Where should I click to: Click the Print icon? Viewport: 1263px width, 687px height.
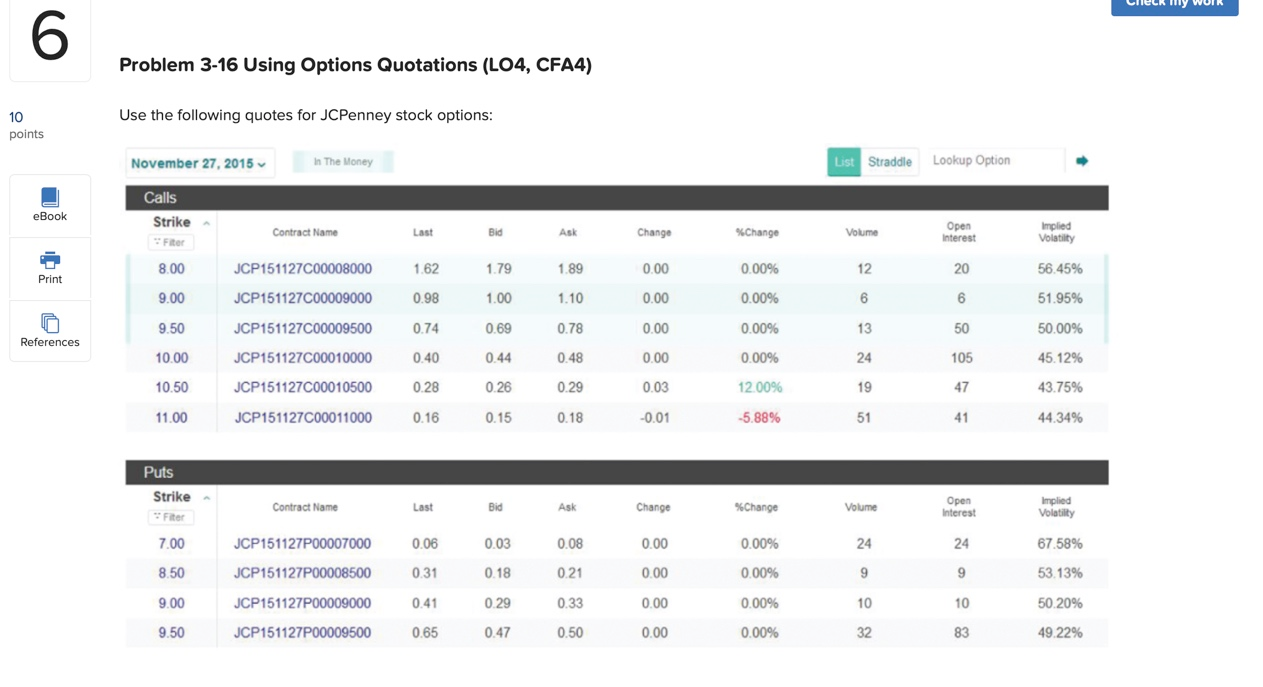[49, 268]
